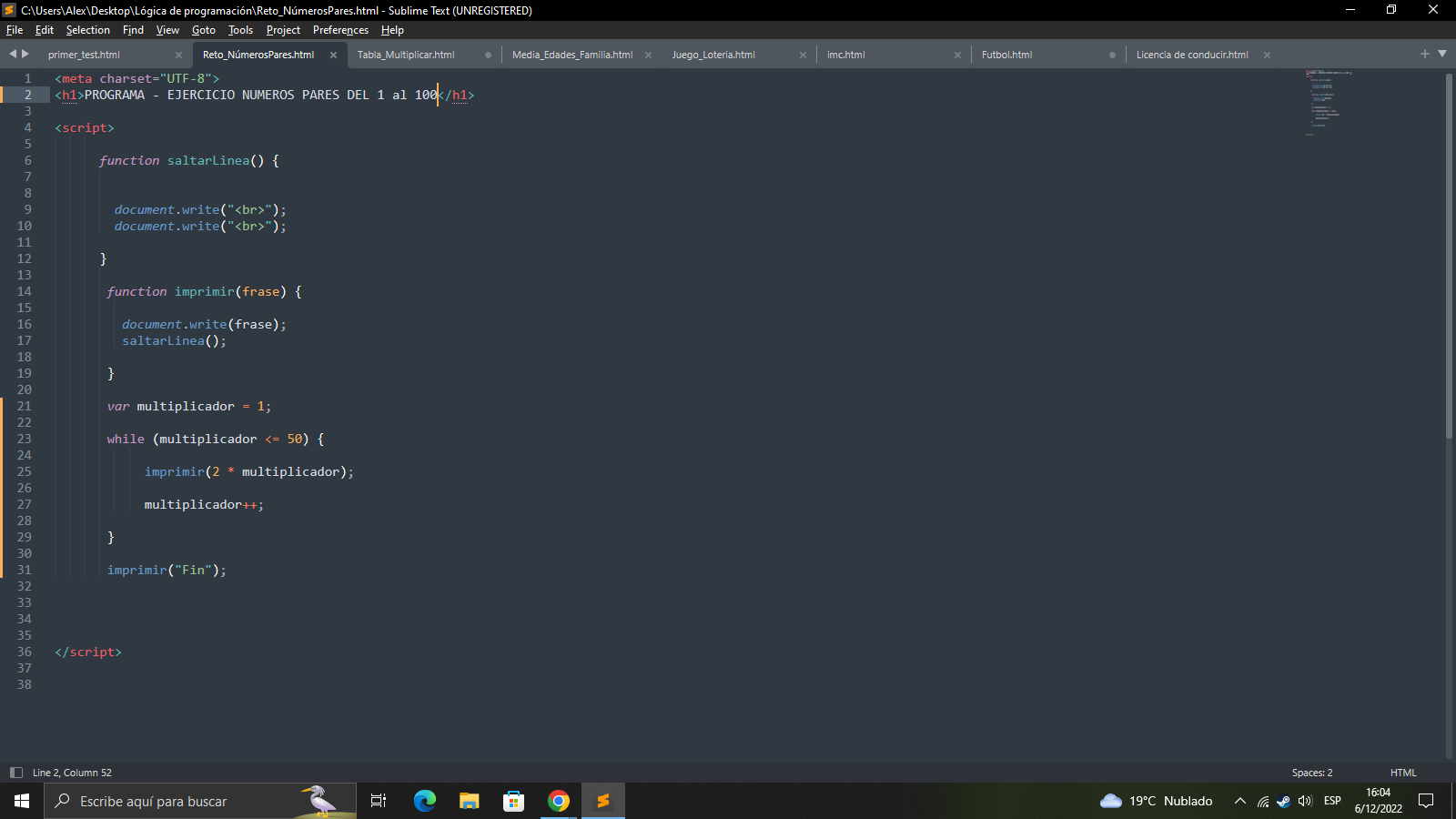Open the tab list dropdown arrow
Viewport: 1456px width, 819px height.
(1442, 54)
